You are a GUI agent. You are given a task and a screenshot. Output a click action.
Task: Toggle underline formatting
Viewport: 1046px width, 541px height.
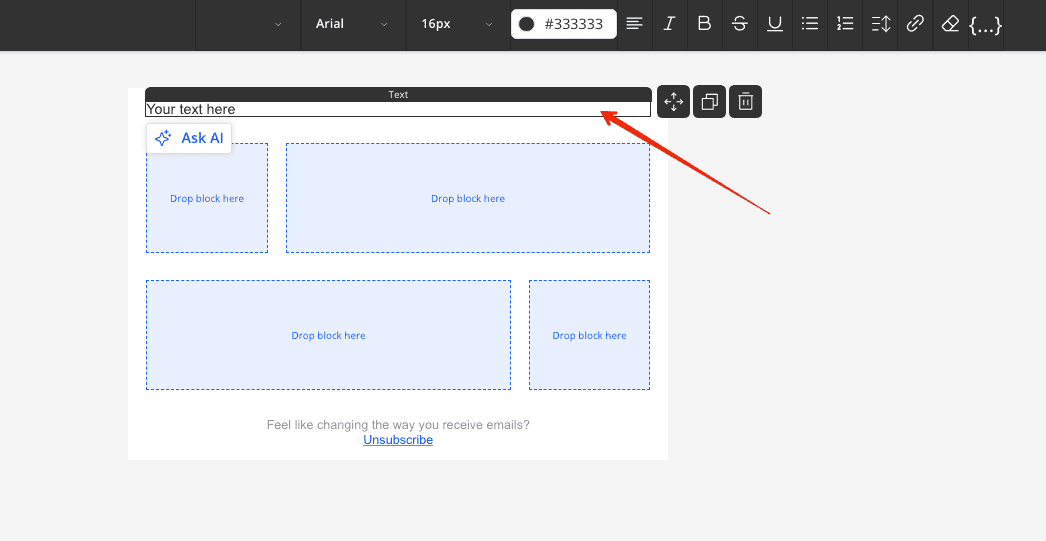coord(774,24)
